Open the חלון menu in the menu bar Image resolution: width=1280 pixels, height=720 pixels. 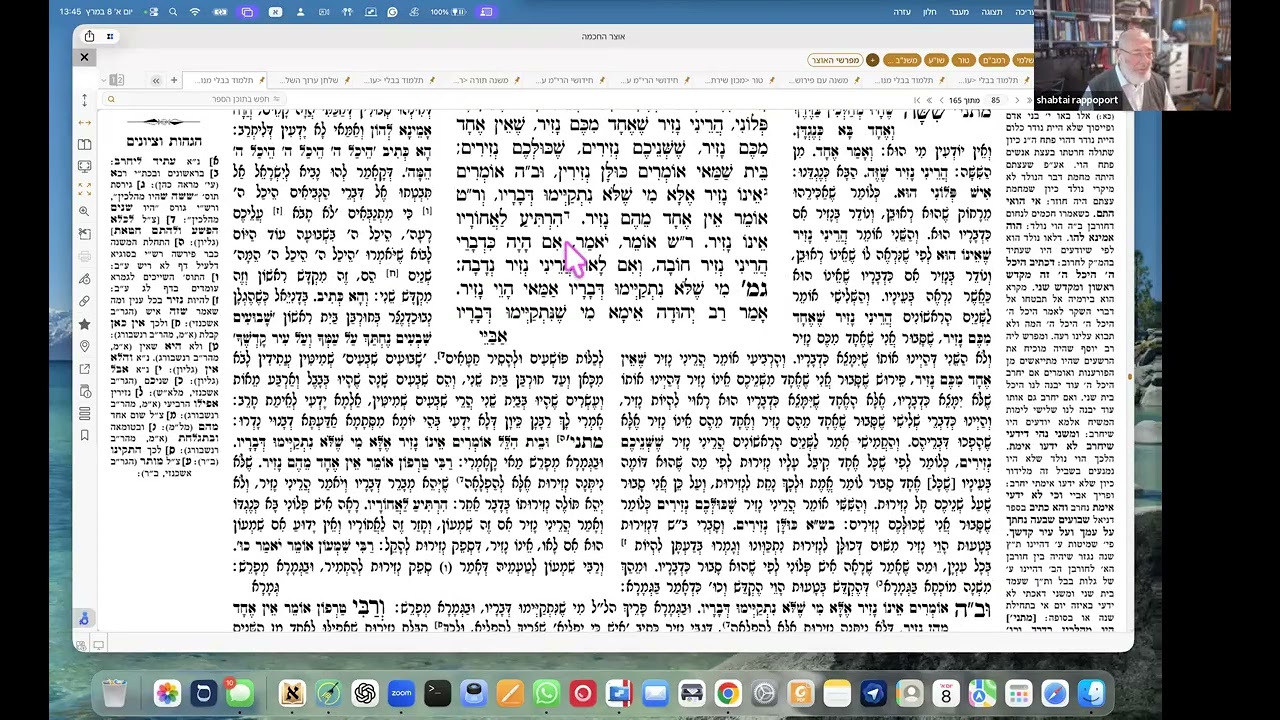click(930, 12)
